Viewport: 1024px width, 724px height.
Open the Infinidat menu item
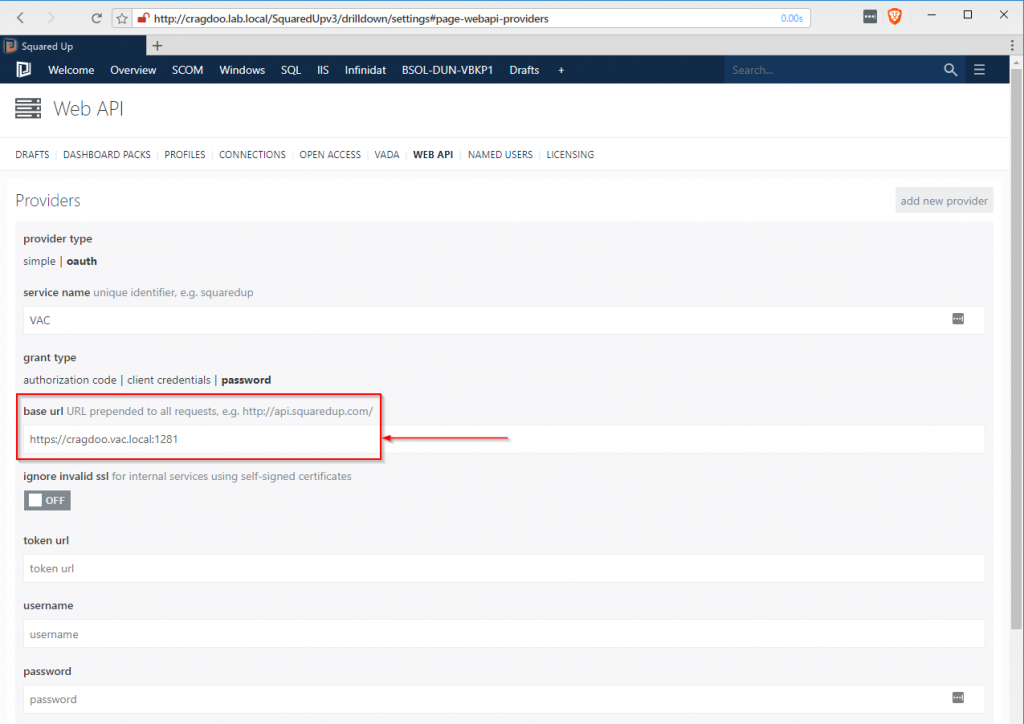pyautogui.click(x=365, y=70)
